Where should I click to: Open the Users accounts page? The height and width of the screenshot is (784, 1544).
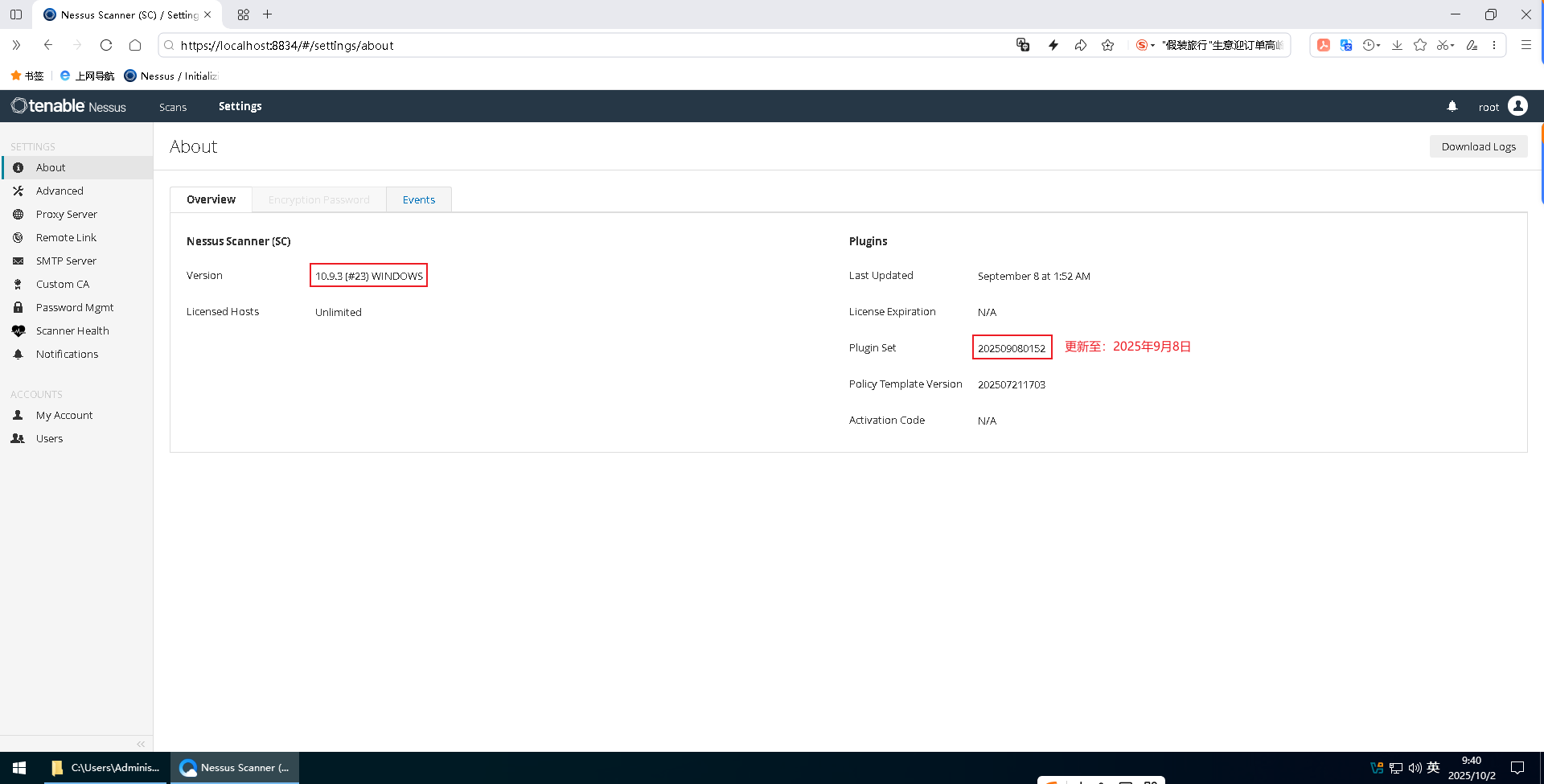click(x=49, y=438)
